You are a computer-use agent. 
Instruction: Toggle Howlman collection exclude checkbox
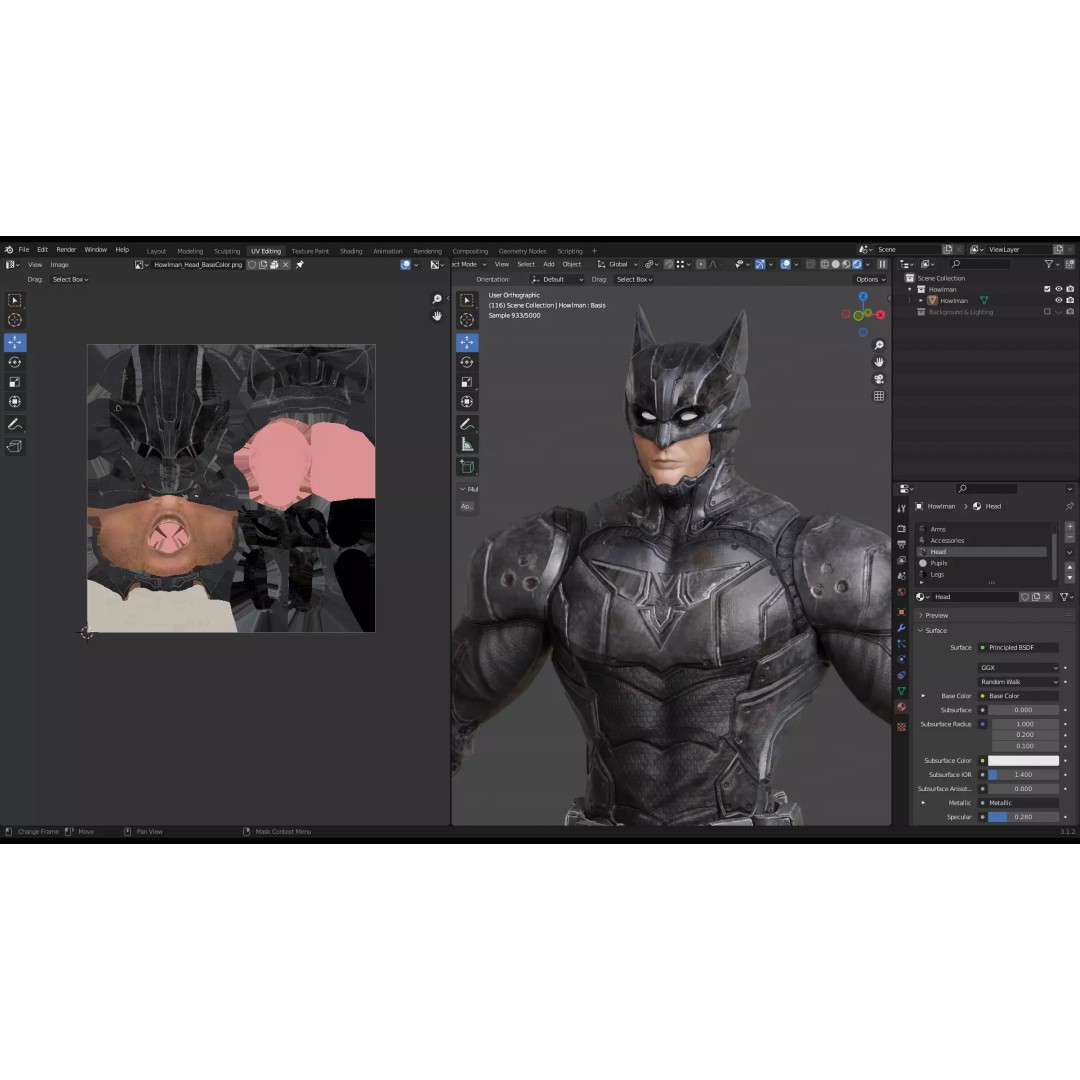click(x=1047, y=289)
